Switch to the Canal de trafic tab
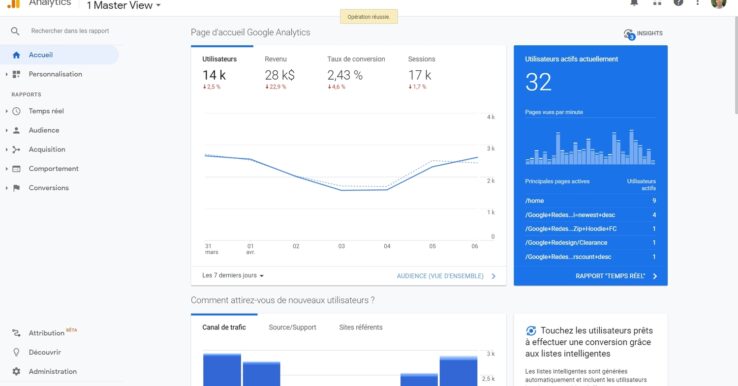This screenshot has height=386, width=738. tap(224, 327)
